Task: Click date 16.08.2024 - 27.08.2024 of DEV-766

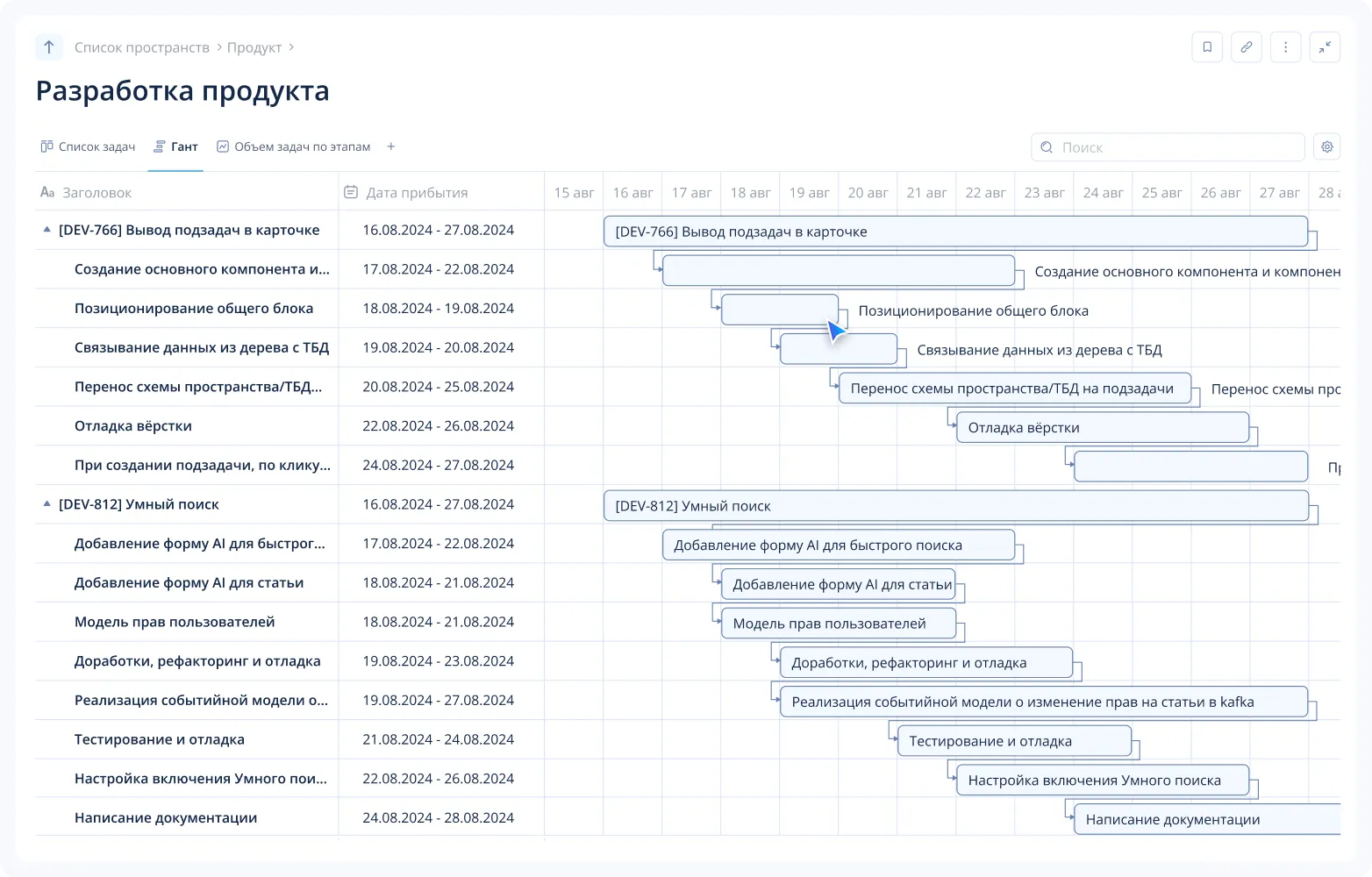Action: point(439,230)
